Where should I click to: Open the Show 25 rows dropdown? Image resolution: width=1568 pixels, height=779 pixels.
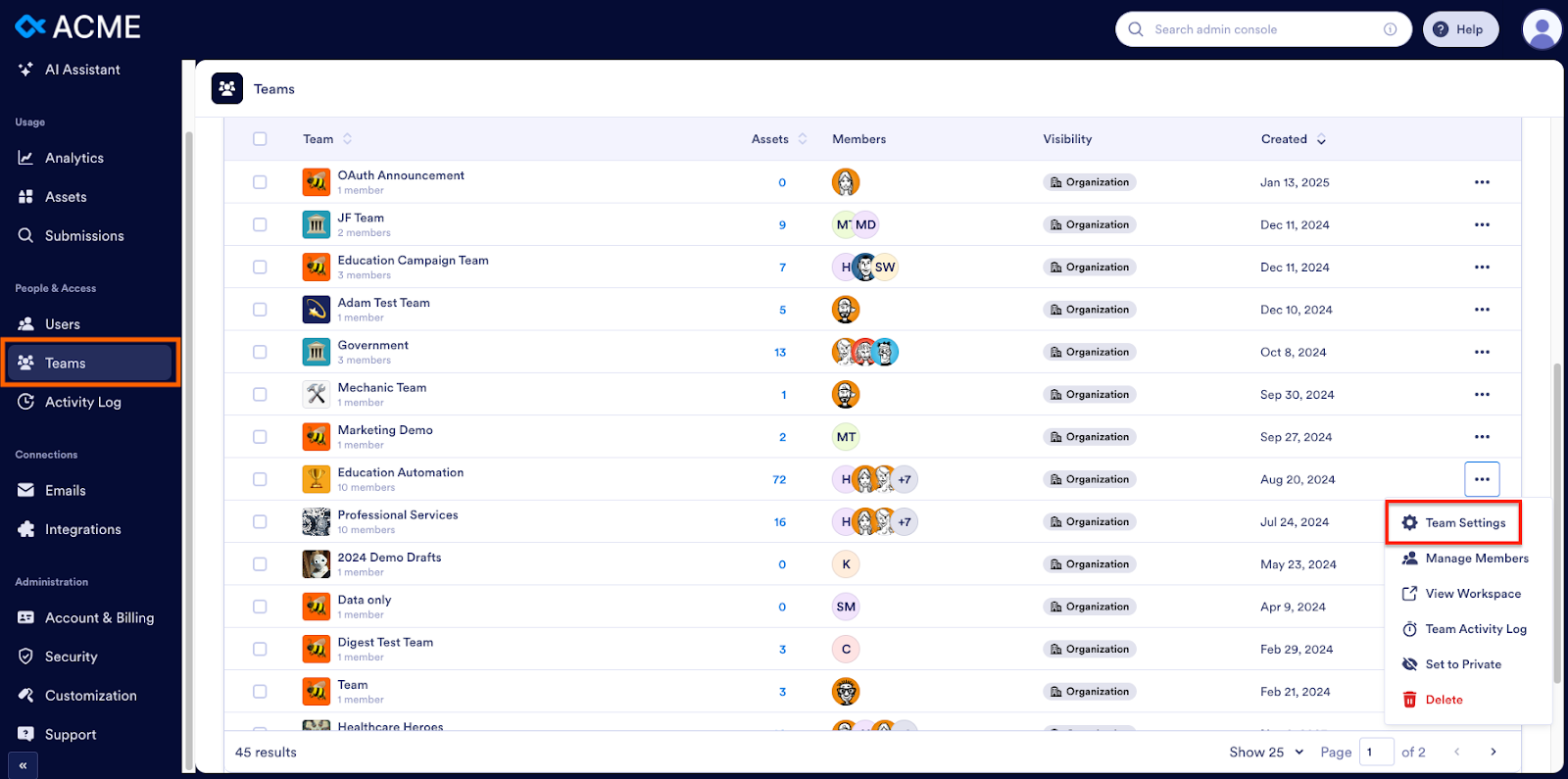[1266, 753]
